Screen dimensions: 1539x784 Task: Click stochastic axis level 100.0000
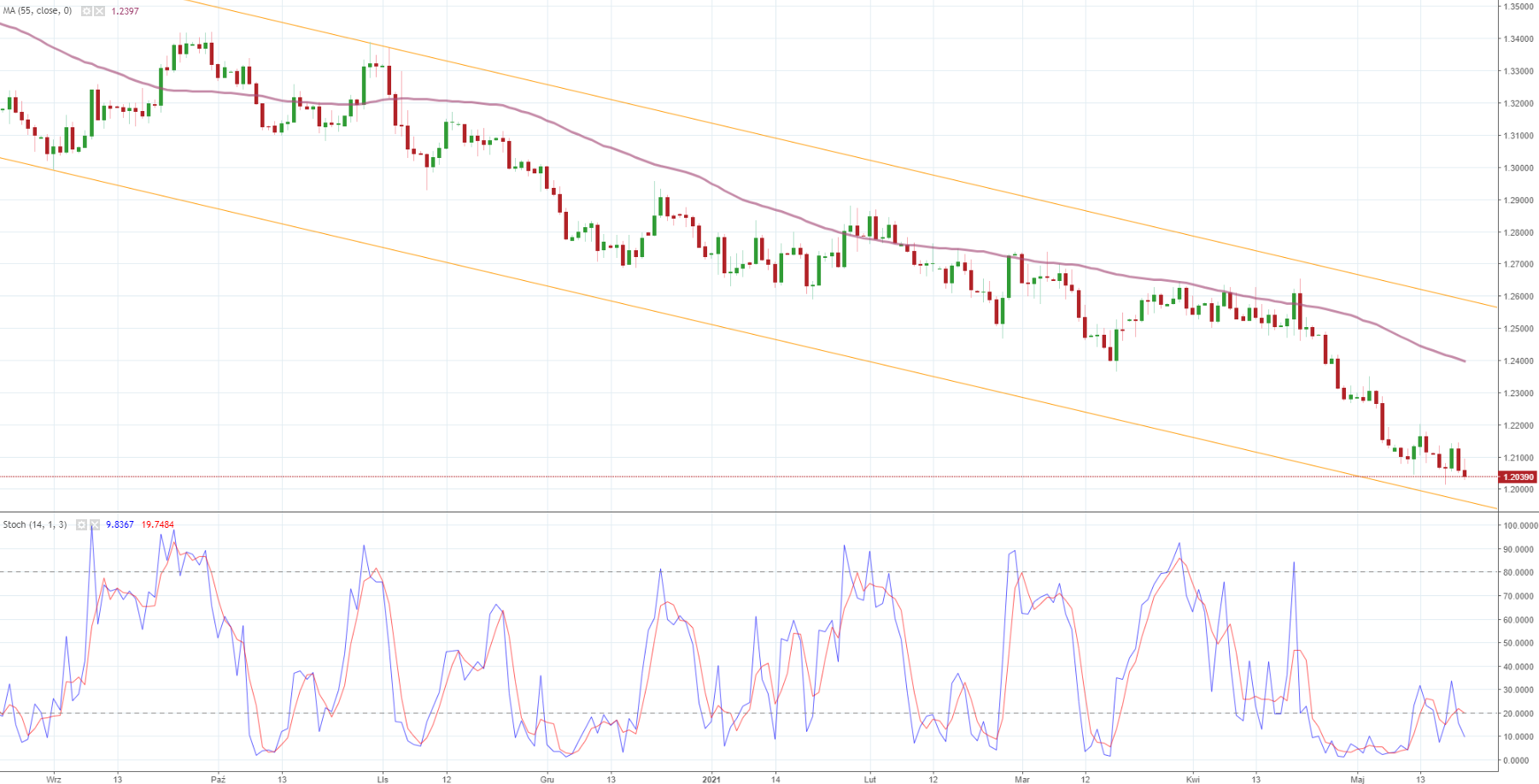[x=1519, y=526]
